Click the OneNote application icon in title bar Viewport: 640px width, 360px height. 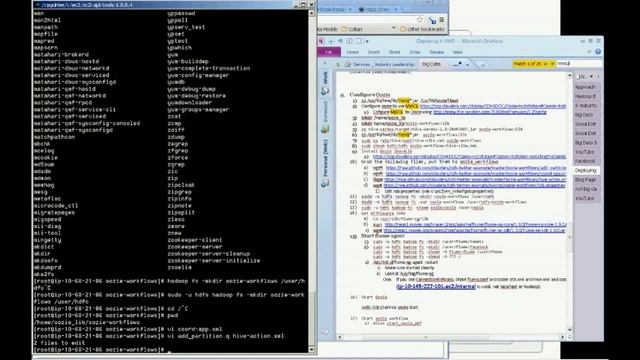322,41
